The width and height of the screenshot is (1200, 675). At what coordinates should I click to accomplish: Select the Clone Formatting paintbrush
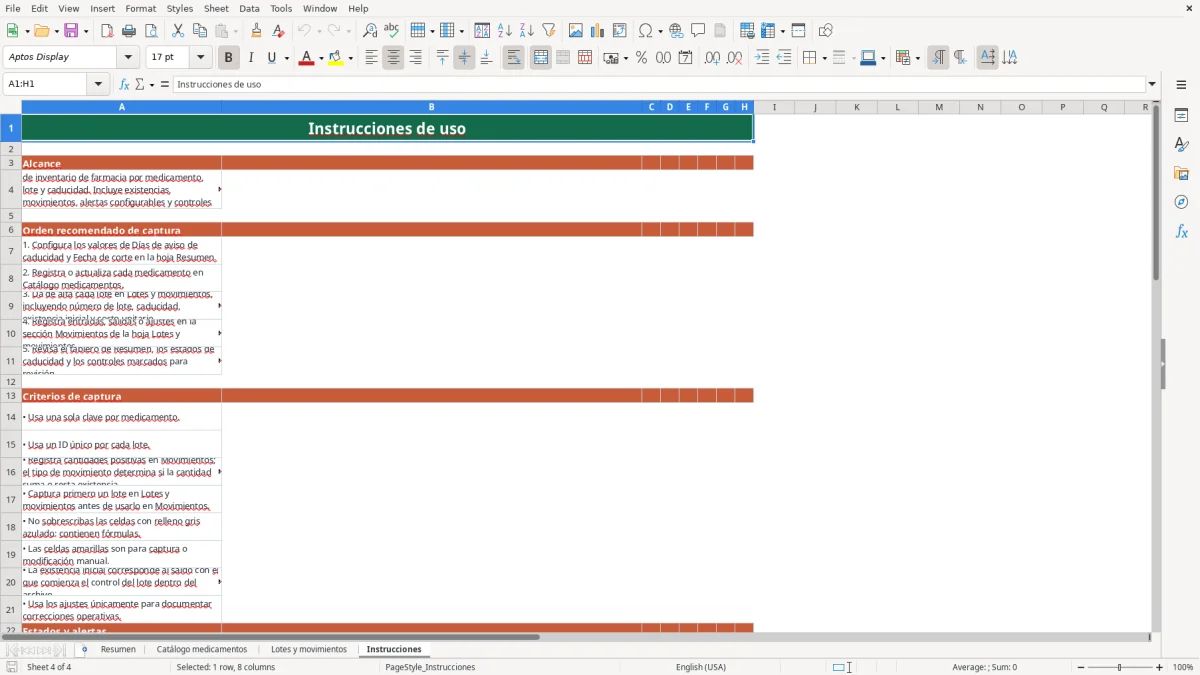tap(257, 31)
